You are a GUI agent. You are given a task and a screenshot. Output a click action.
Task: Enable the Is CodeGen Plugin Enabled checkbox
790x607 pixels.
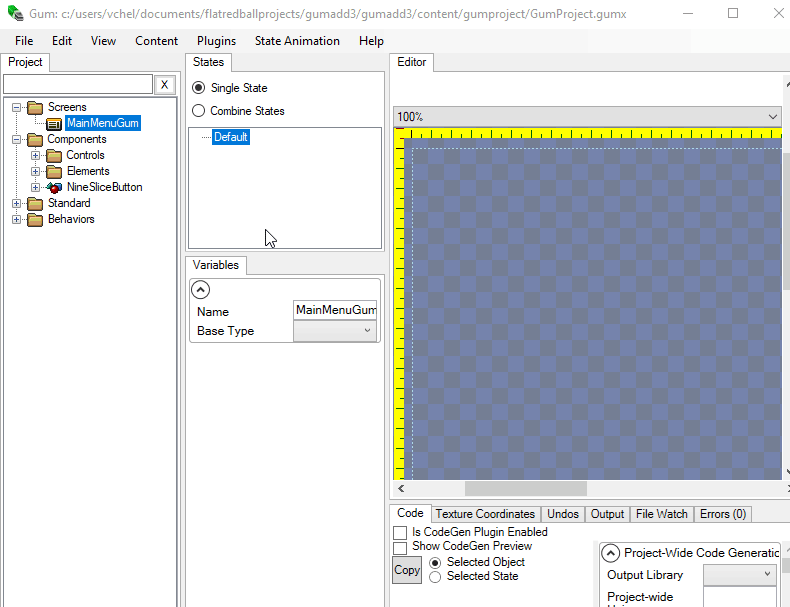coord(400,532)
